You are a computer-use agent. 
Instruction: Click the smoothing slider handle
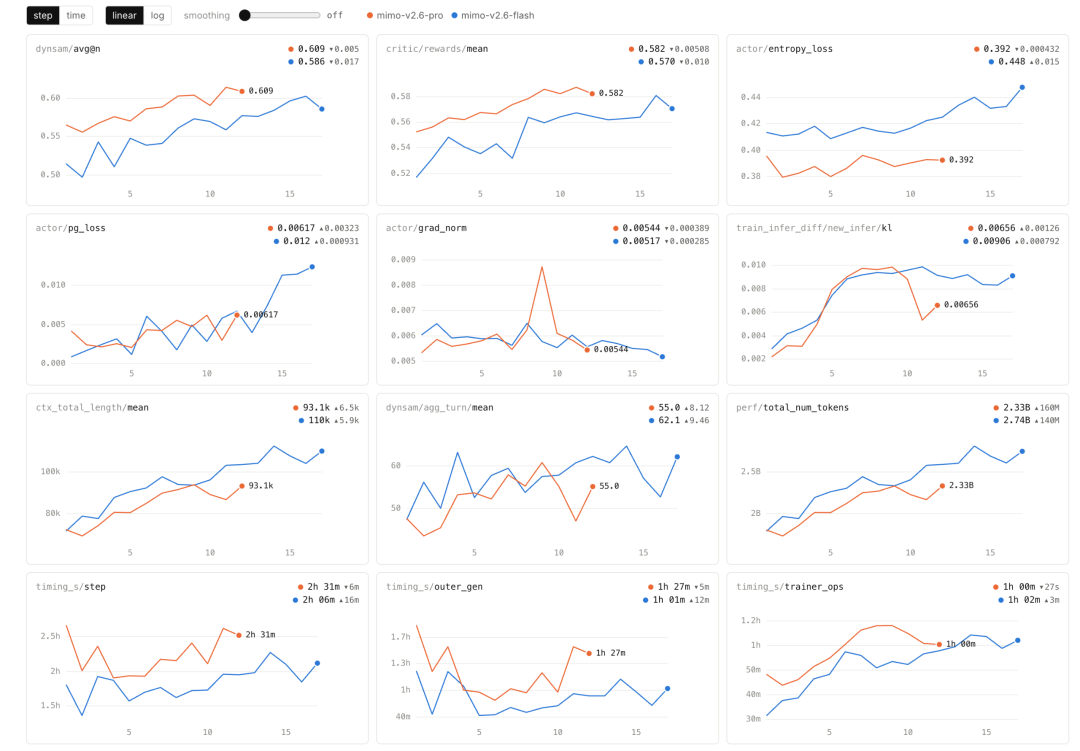(245, 15)
